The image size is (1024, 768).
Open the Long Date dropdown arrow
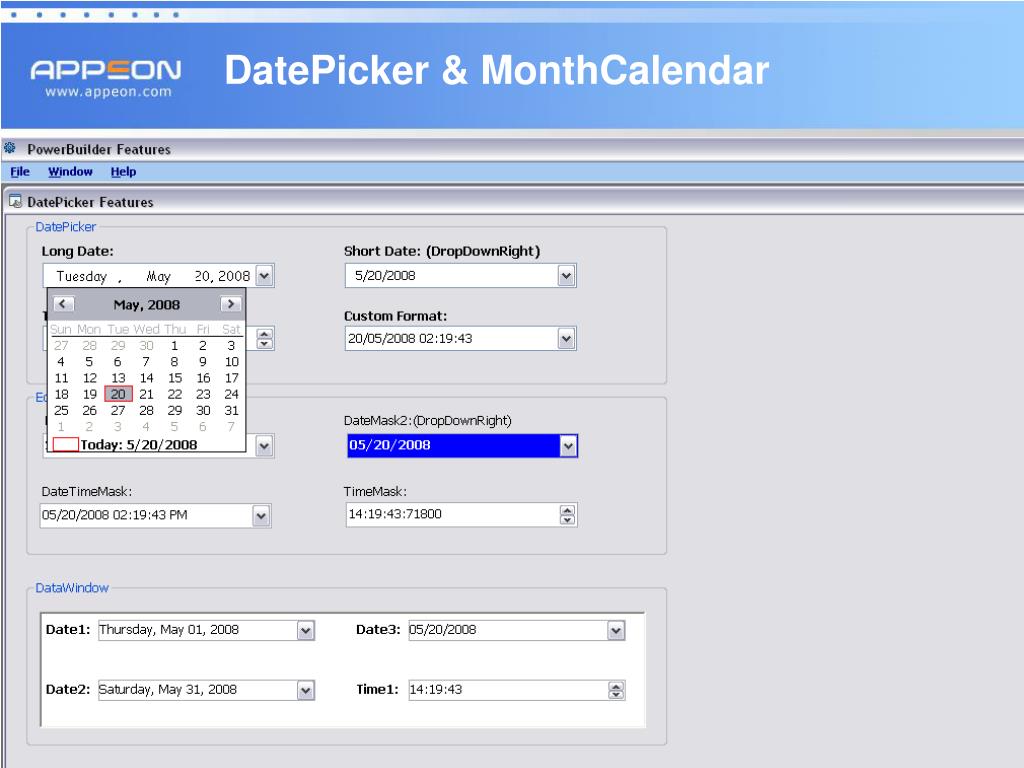[264, 276]
